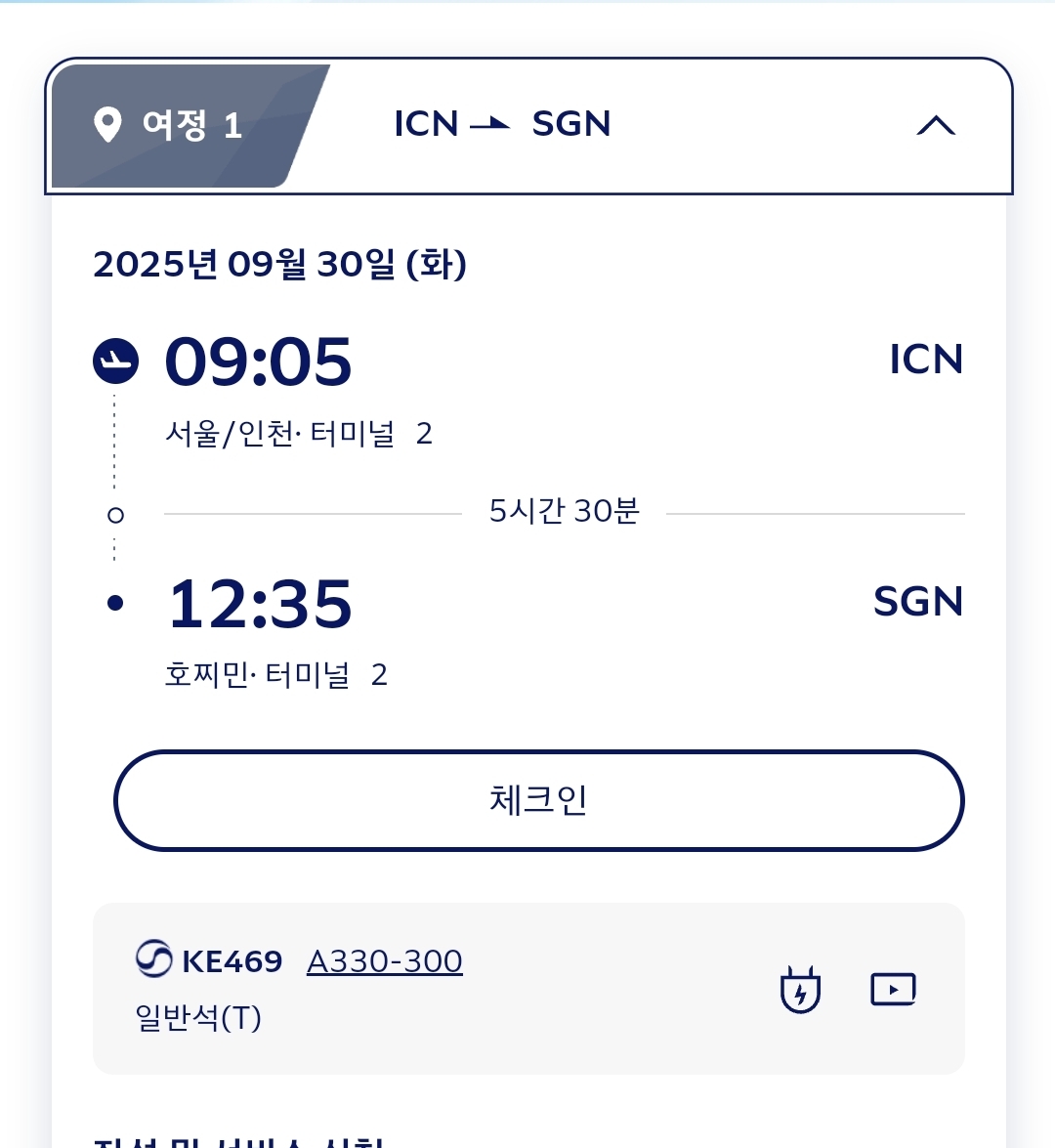Tap the in-seat power outlet icon
The width and height of the screenshot is (1055, 1148).
coord(800,990)
